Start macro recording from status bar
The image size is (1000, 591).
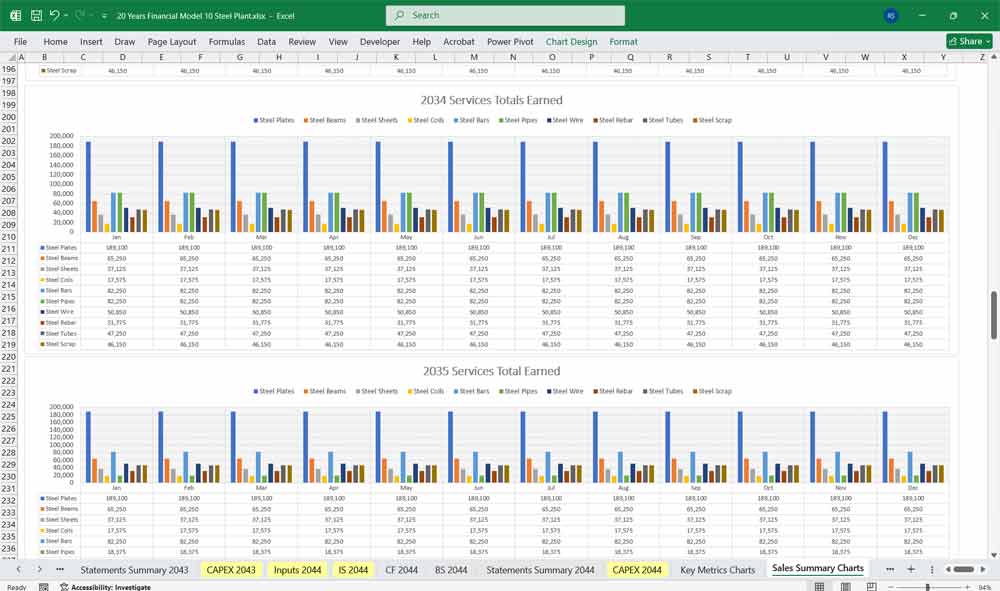[x=43, y=587]
